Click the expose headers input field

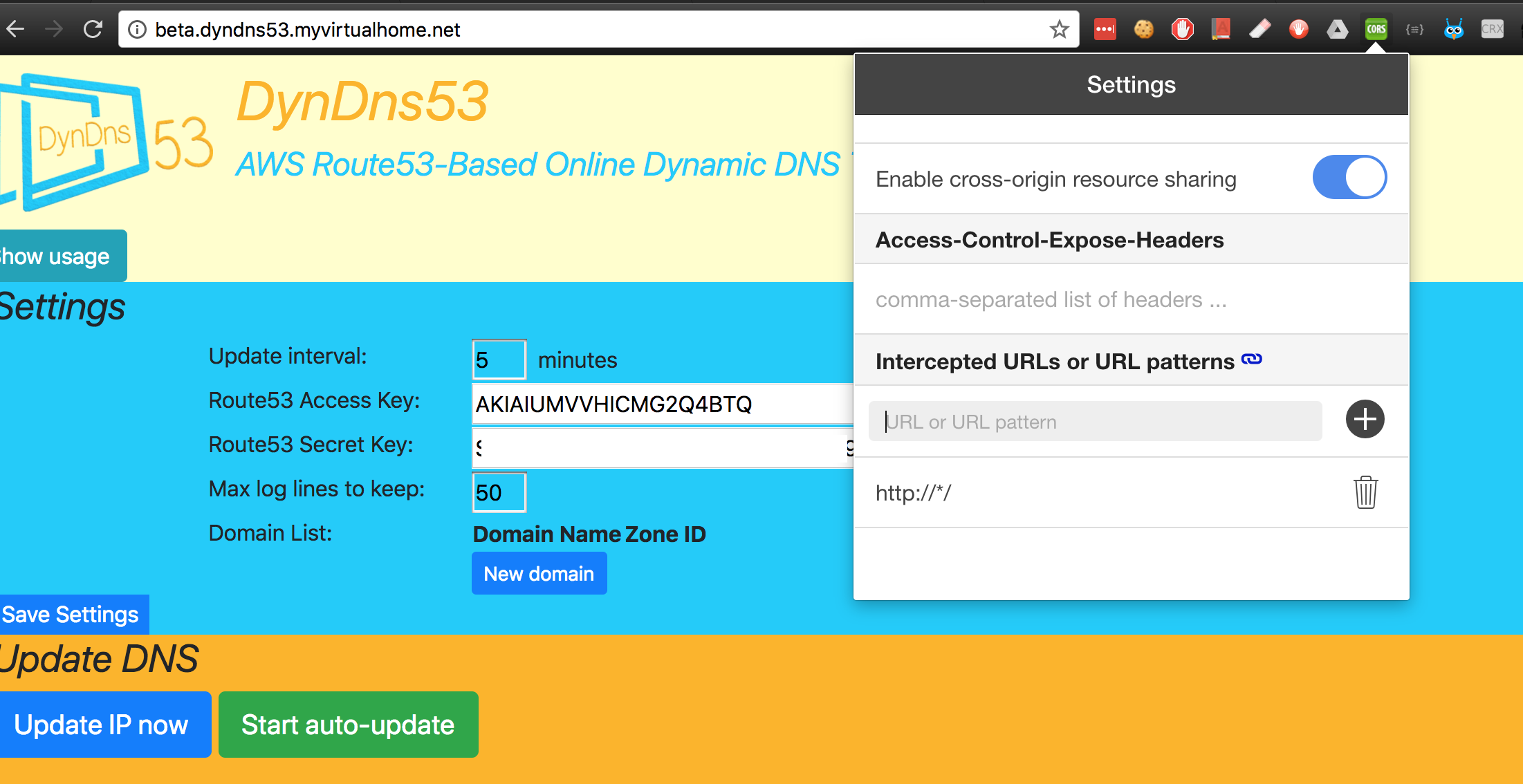click(x=1131, y=299)
